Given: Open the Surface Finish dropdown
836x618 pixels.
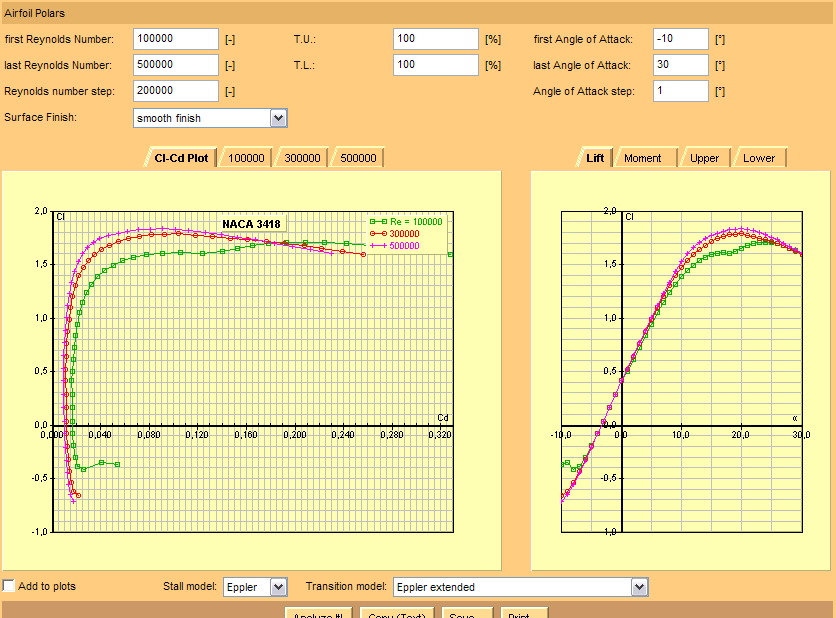Looking at the screenshot, I should (278, 118).
